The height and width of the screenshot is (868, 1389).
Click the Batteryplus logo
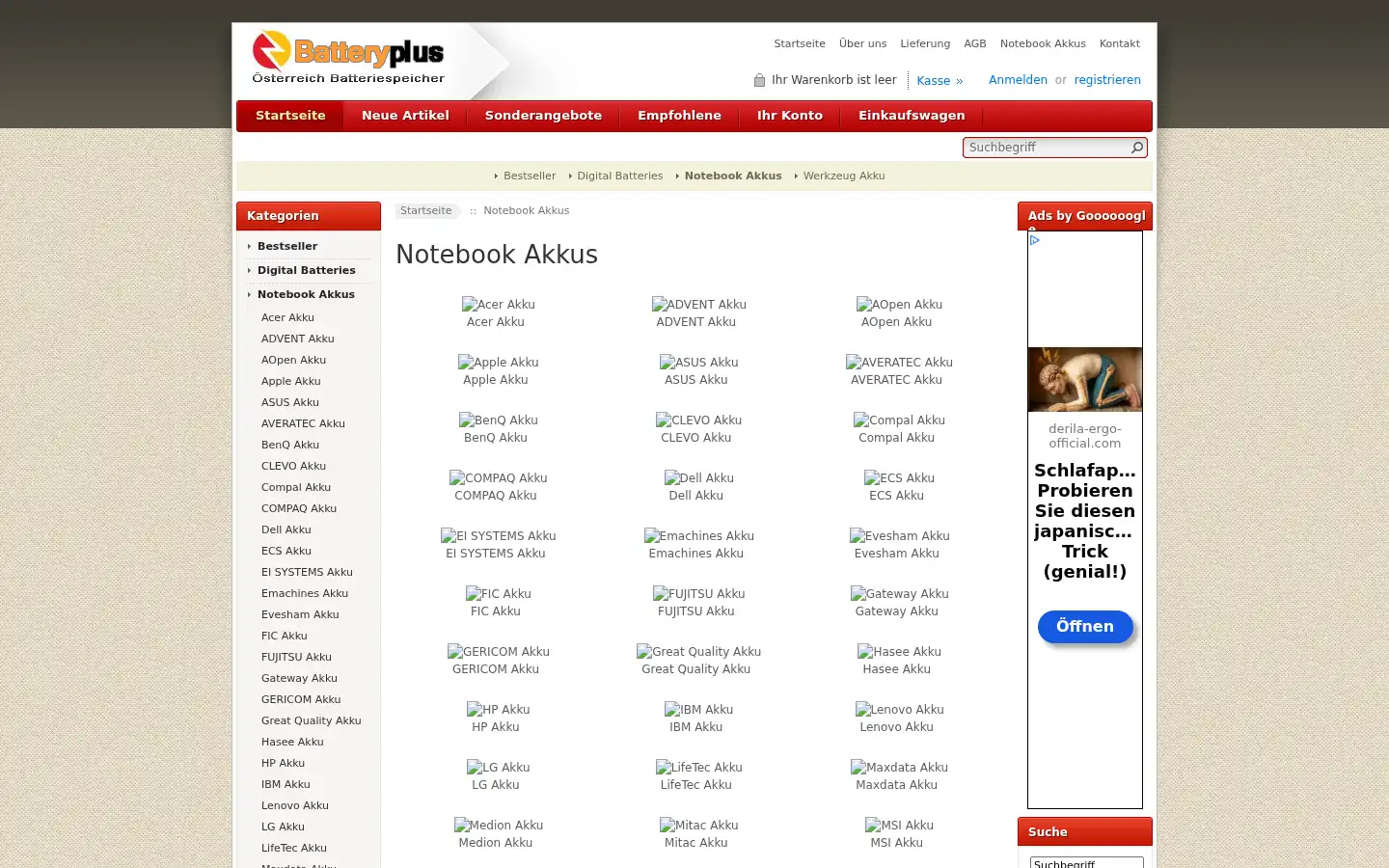pos(348,58)
